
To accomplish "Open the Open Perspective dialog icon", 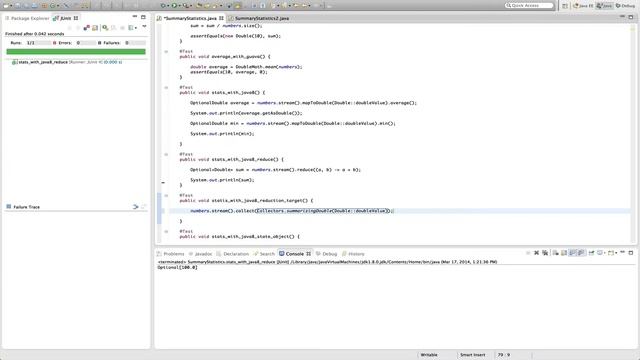I will pyautogui.click(x=565, y=6).
